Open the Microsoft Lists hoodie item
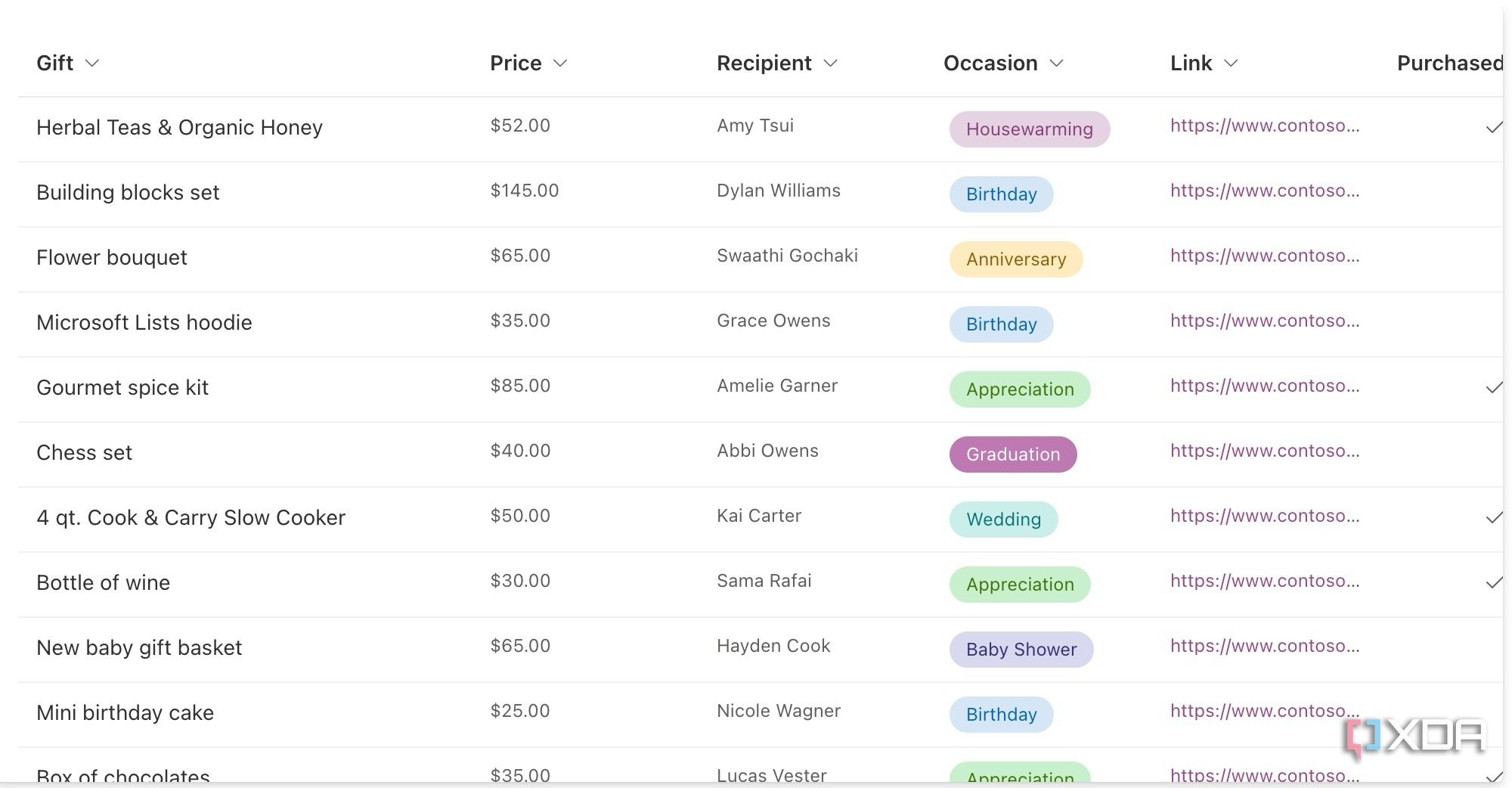Viewport: 1512px width, 788px height. 144,323
